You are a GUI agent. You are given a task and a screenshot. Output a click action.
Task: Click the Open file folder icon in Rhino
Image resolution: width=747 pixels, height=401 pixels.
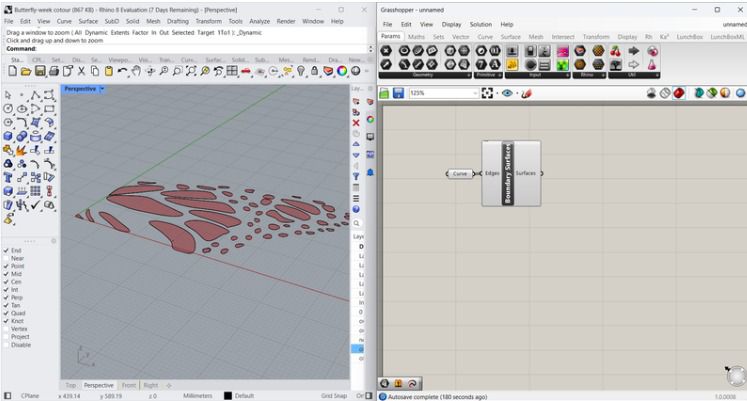pyautogui.click(x=26, y=71)
